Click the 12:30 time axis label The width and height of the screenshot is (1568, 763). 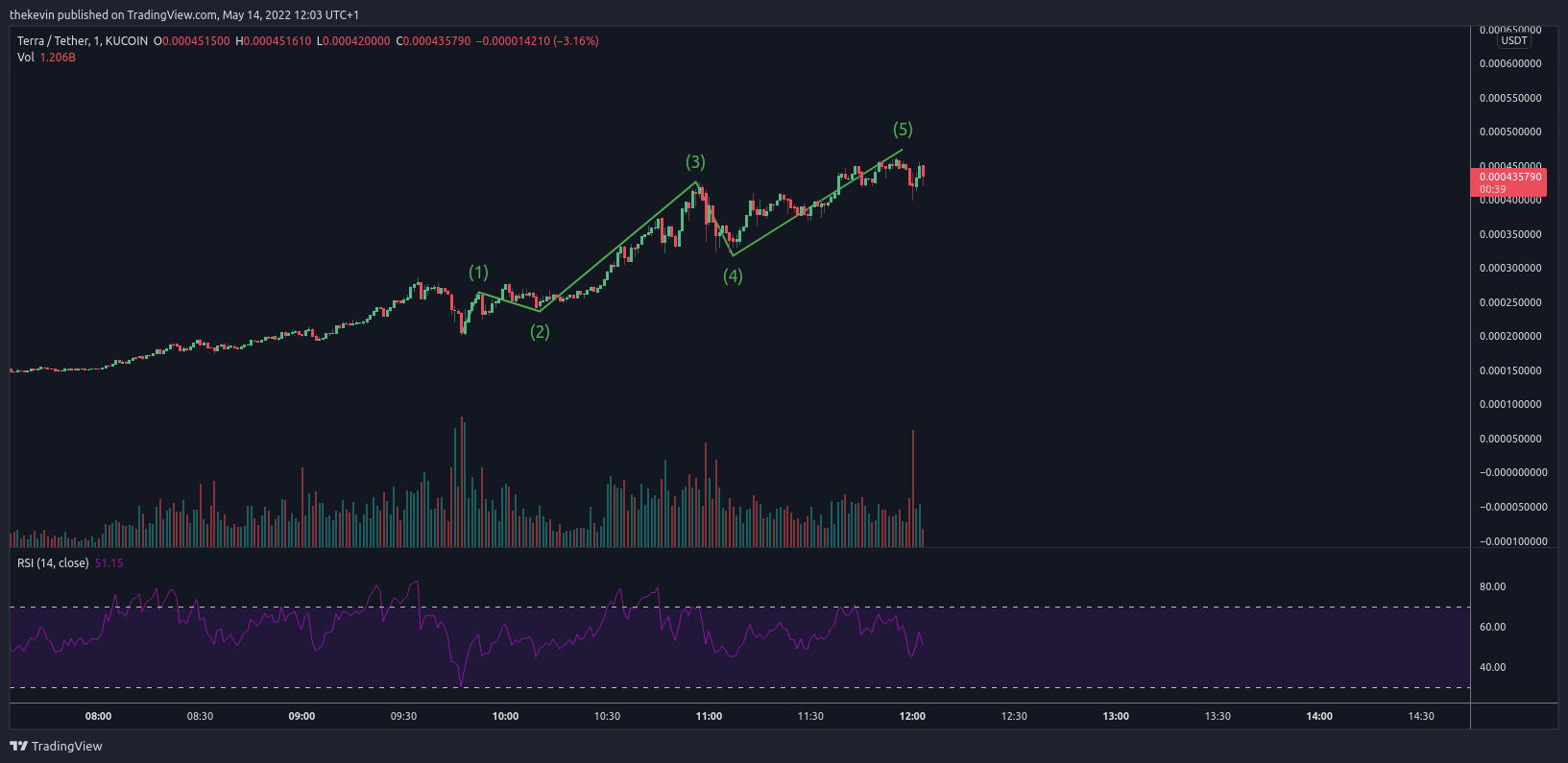[1014, 716]
